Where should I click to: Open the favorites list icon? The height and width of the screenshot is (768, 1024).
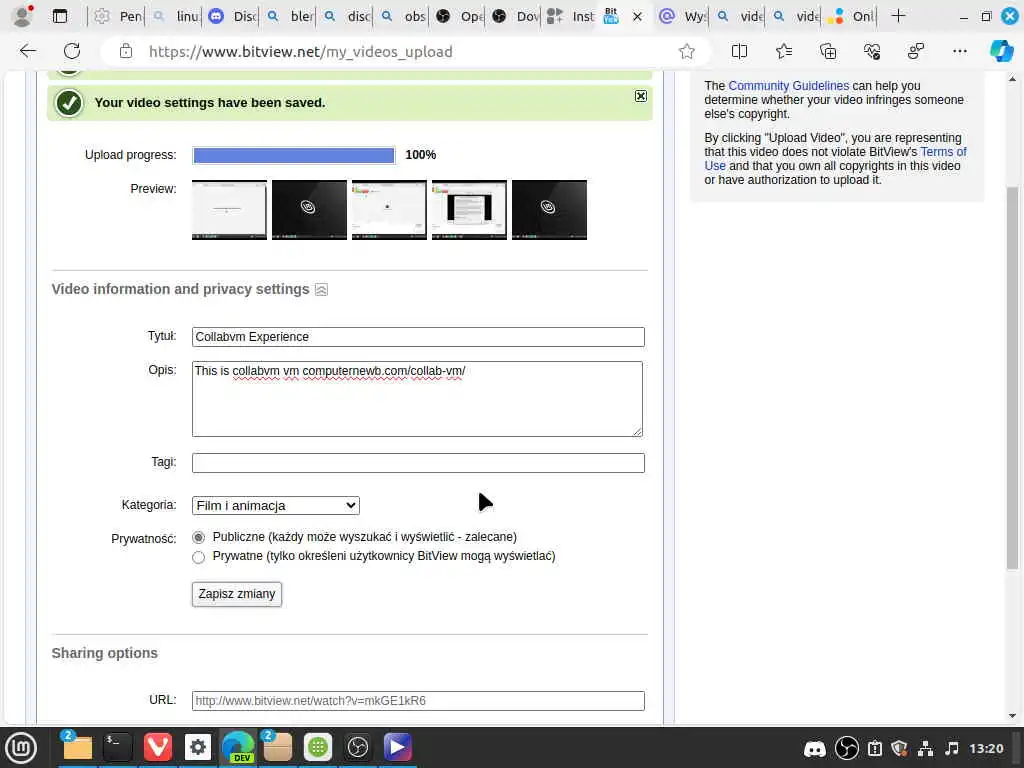pos(784,51)
